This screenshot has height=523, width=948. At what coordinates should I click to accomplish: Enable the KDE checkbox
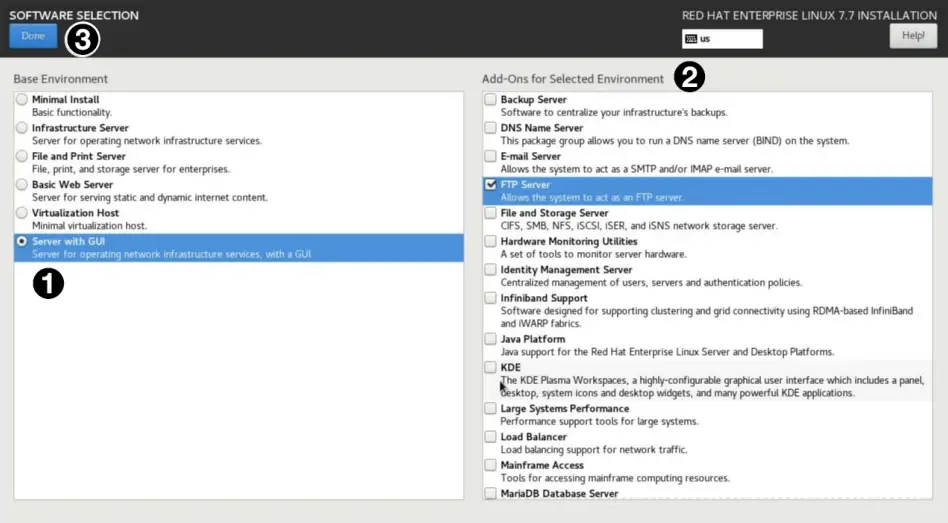click(490, 367)
